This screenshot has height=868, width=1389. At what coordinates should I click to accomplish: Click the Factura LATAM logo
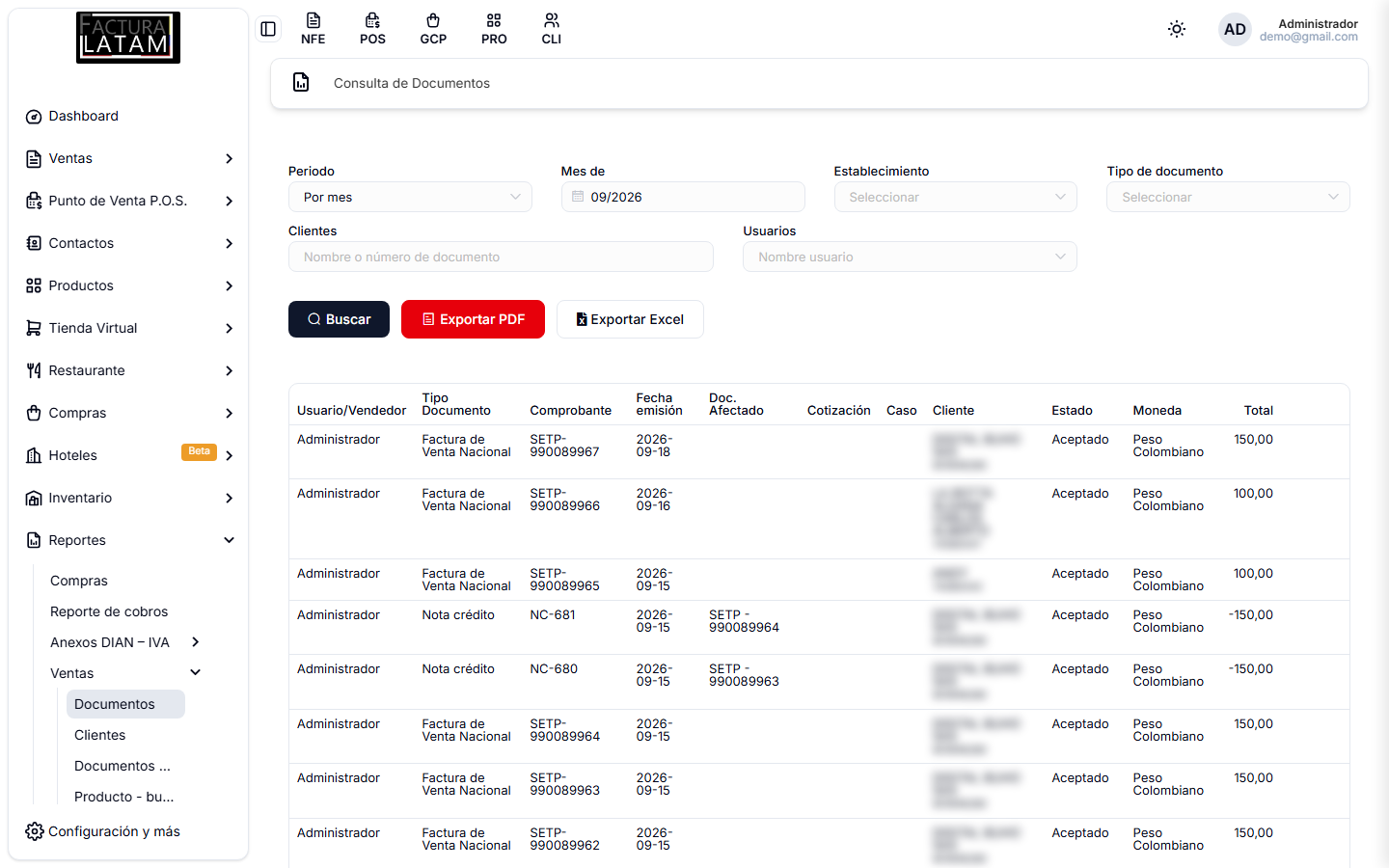(128, 38)
